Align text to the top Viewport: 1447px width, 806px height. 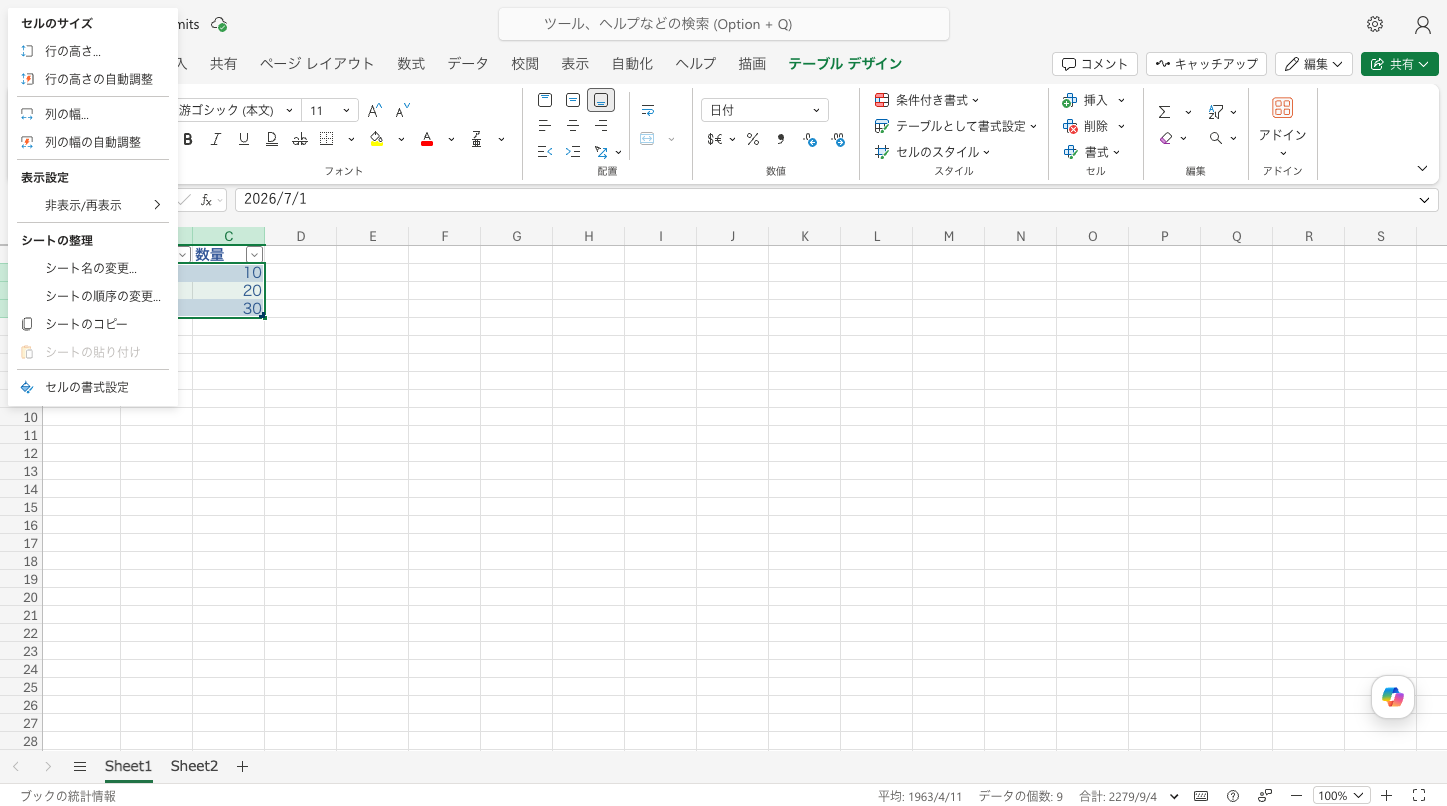pos(545,100)
